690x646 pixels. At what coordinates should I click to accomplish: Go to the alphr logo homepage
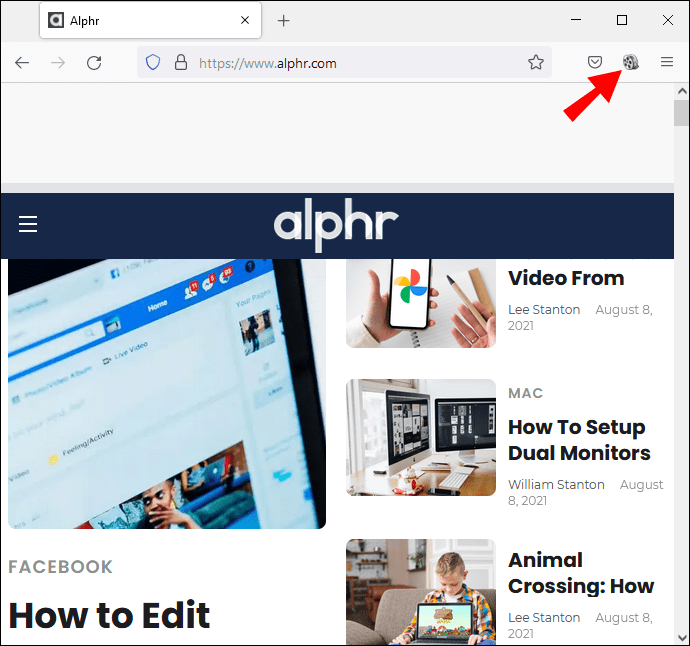coord(336,224)
